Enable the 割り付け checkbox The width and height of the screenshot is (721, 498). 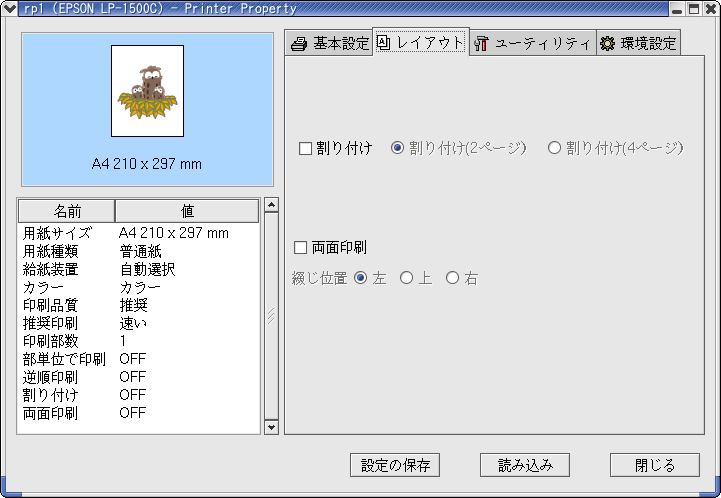[x=306, y=148]
